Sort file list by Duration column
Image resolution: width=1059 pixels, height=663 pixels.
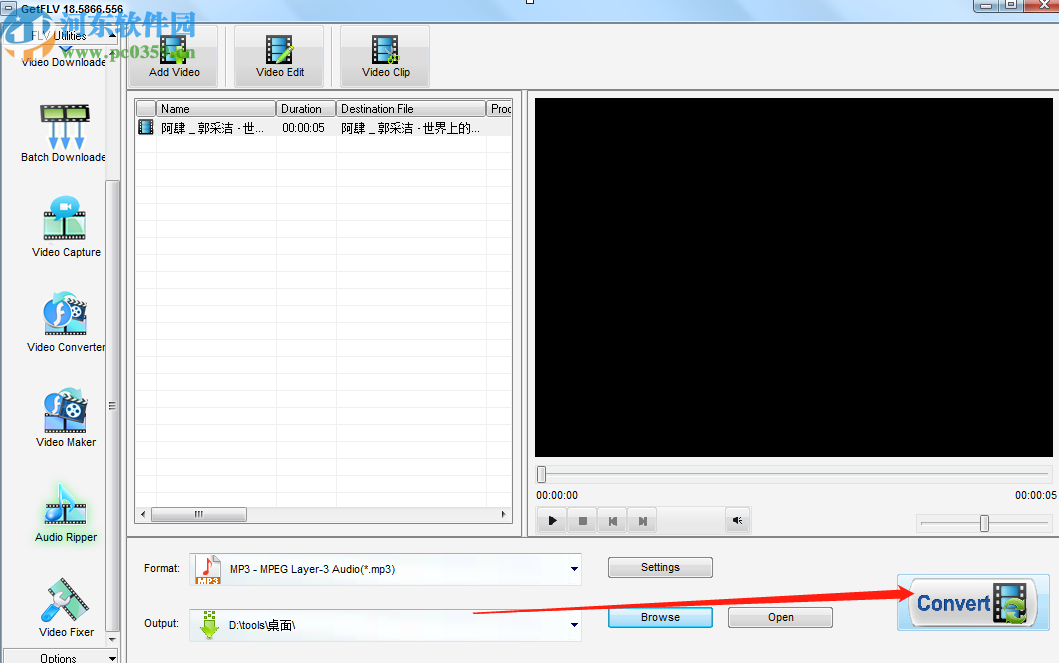pos(306,109)
